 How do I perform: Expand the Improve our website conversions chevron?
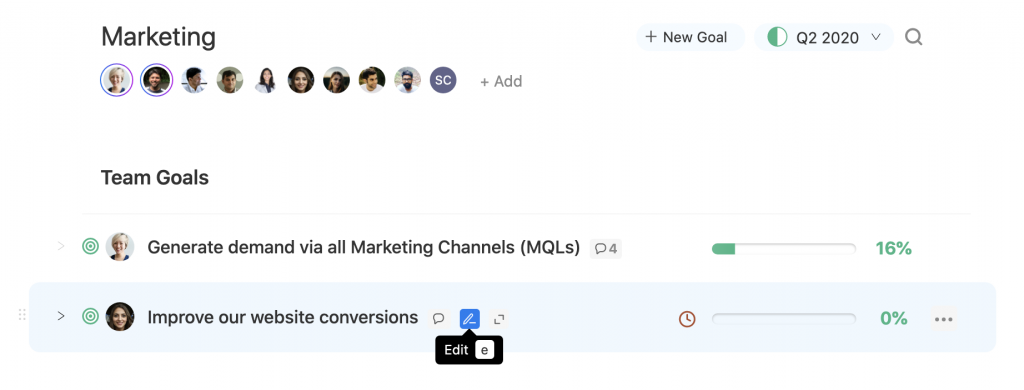(x=61, y=316)
